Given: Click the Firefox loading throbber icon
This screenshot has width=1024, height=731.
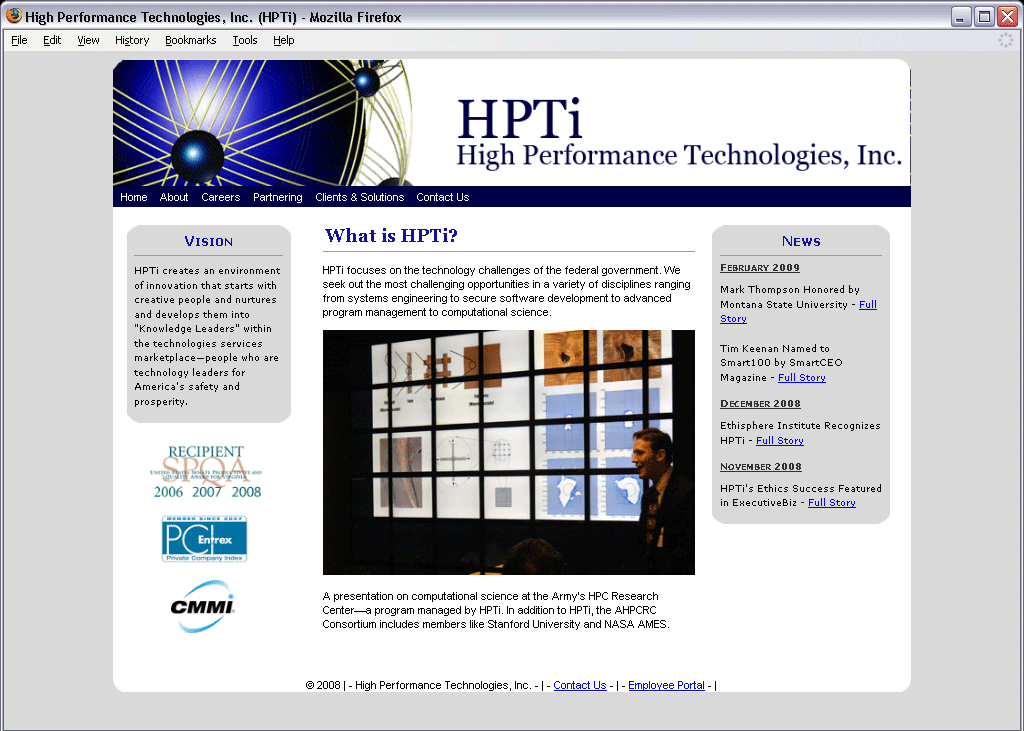Looking at the screenshot, I should point(1006,40).
